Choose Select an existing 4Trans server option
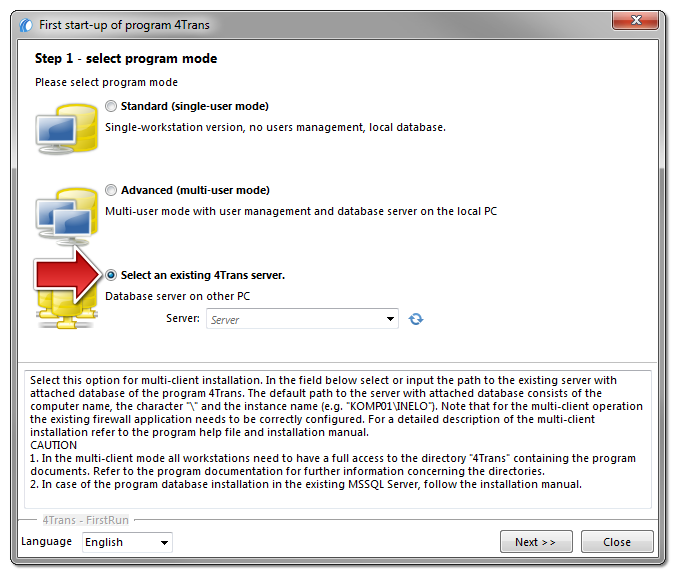676x575 pixels. tap(111, 275)
